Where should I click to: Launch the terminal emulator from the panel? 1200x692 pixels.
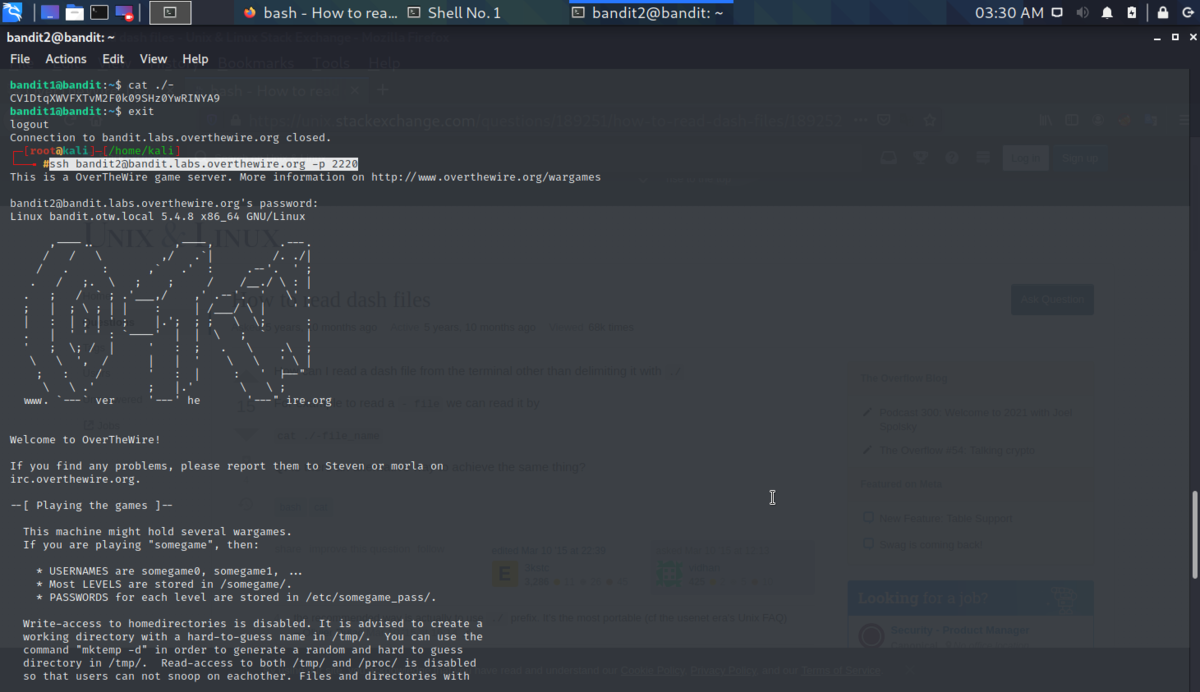click(x=99, y=13)
